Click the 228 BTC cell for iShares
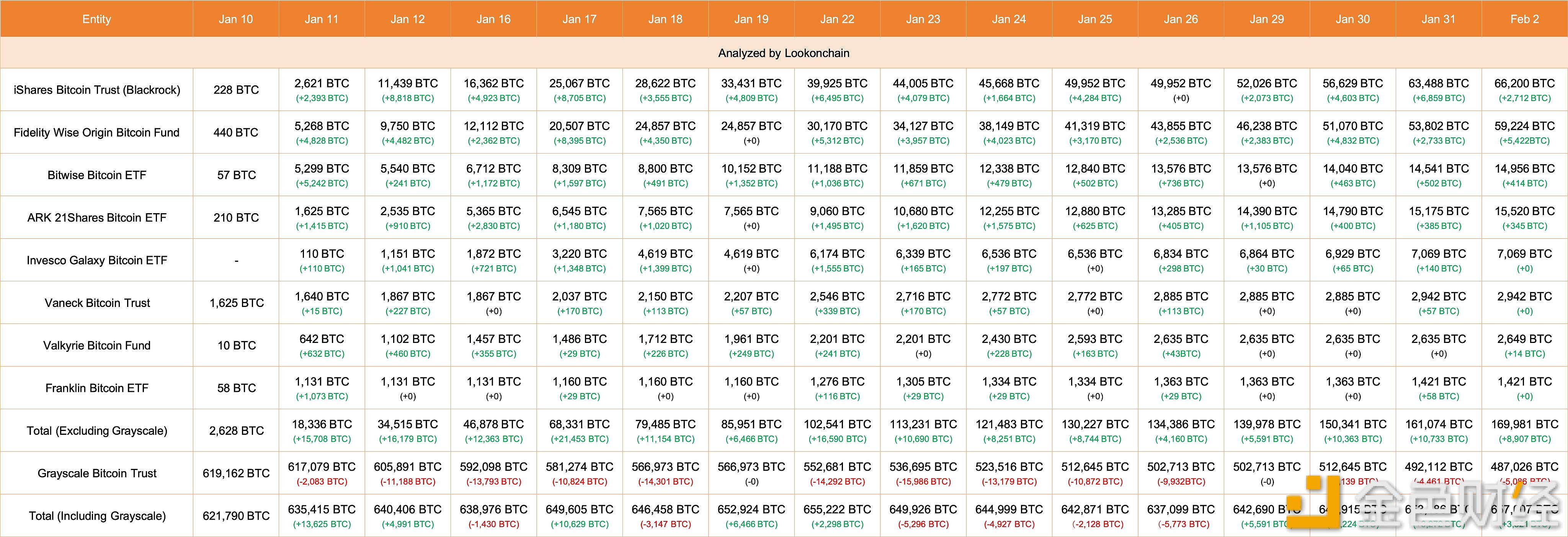Viewport: 1568px width, 537px height. [x=236, y=90]
